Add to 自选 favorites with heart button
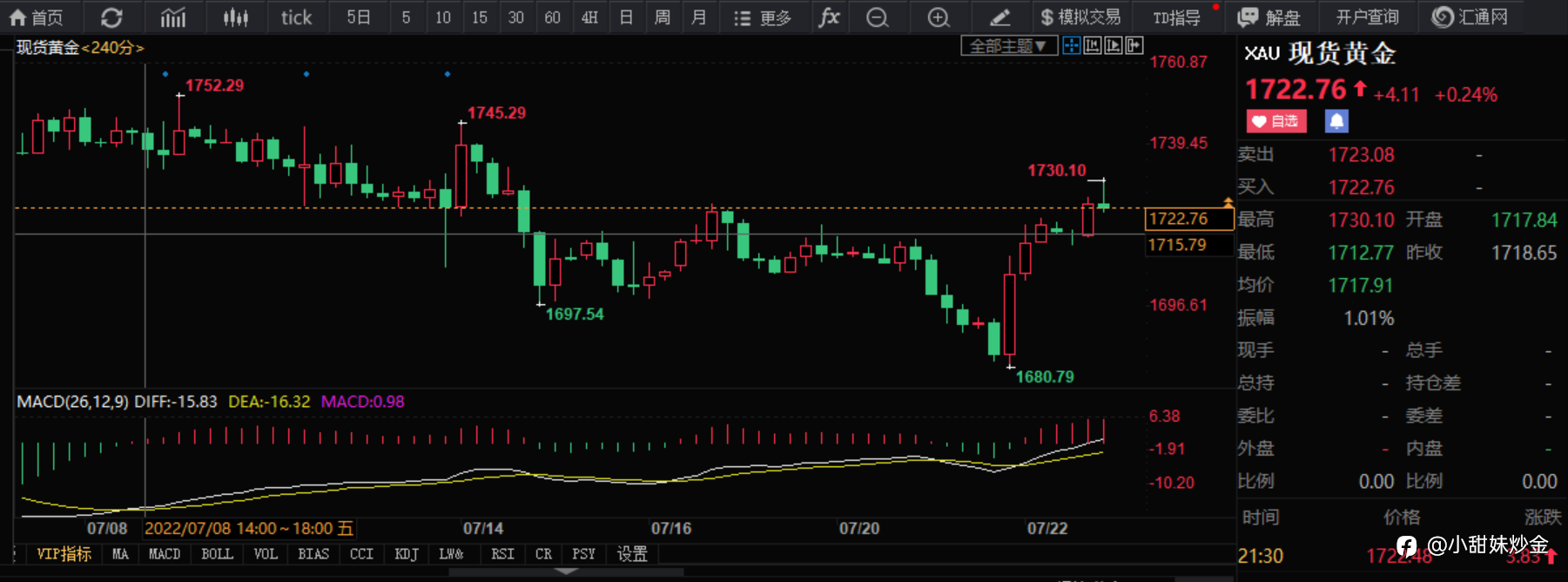The image size is (1568, 582). tap(1276, 121)
